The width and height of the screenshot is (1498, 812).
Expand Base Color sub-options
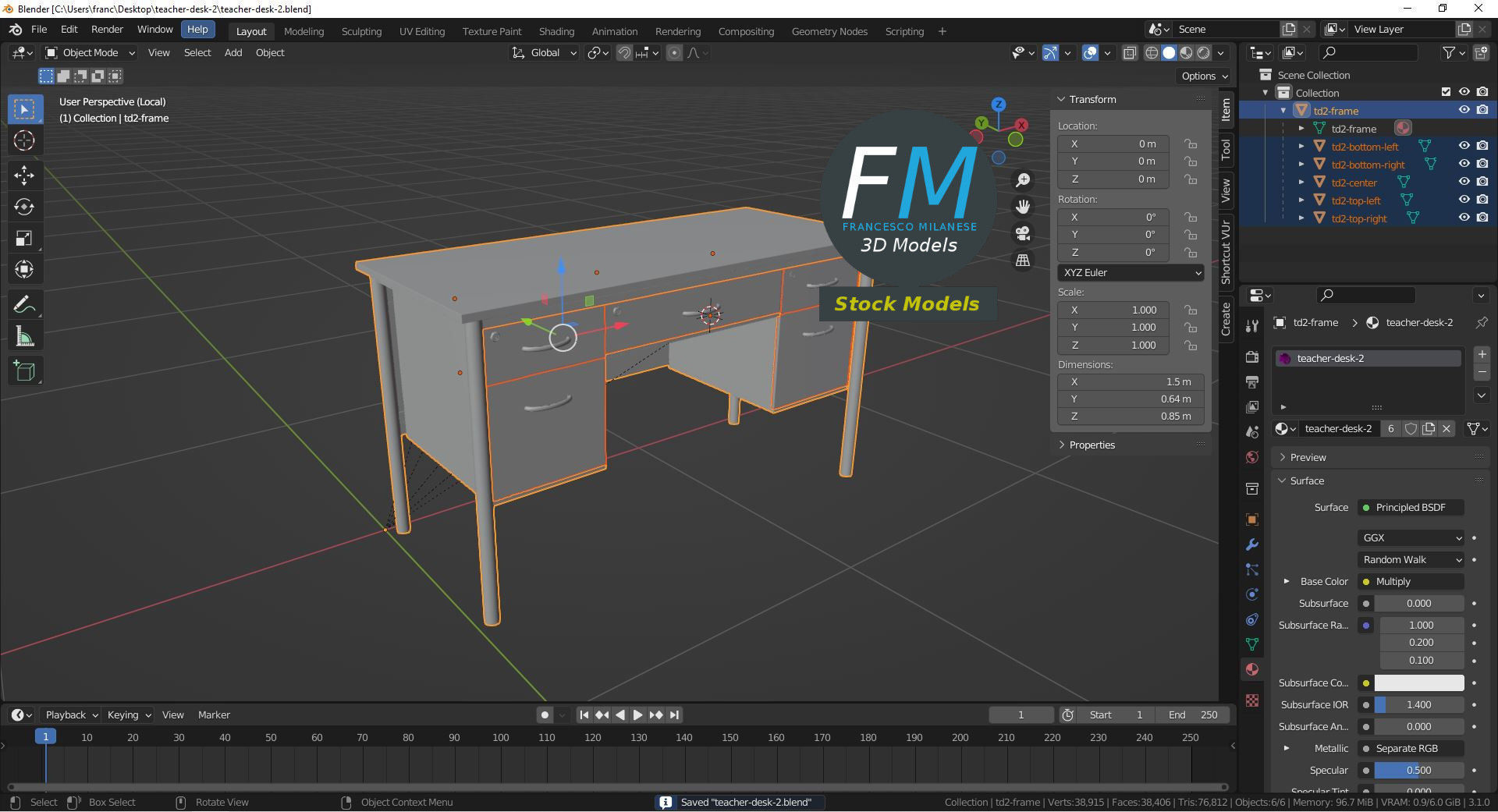pyautogui.click(x=1287, y=581)
